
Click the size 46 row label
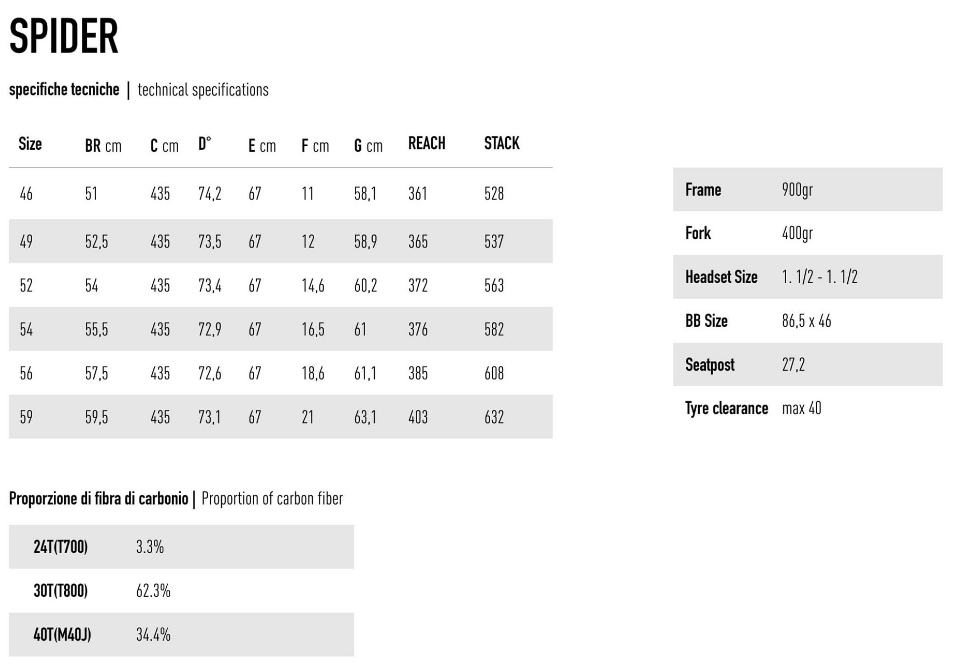point(26,194)
